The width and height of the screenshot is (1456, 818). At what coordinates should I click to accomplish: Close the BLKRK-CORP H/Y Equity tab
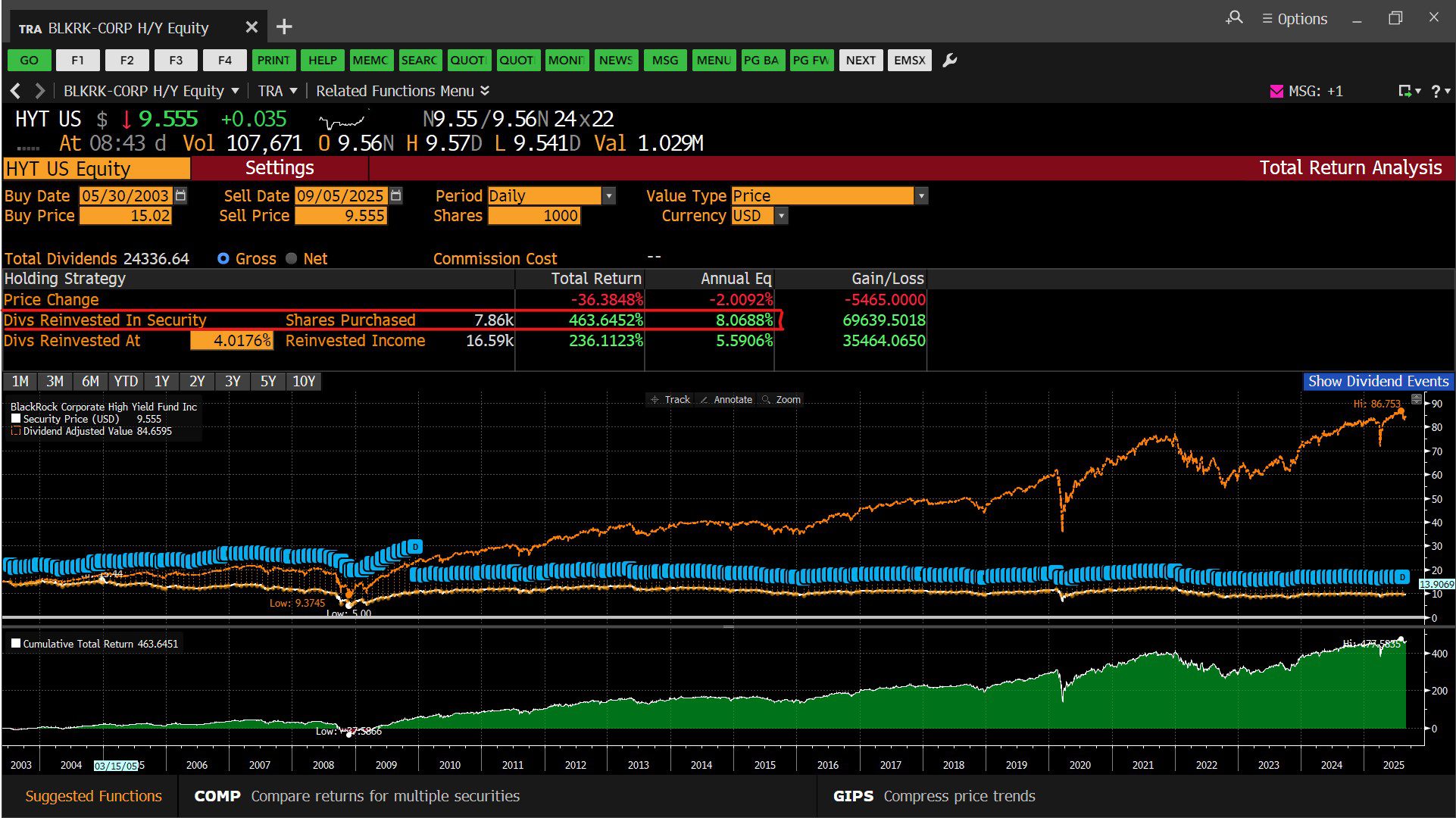[252, 27]
